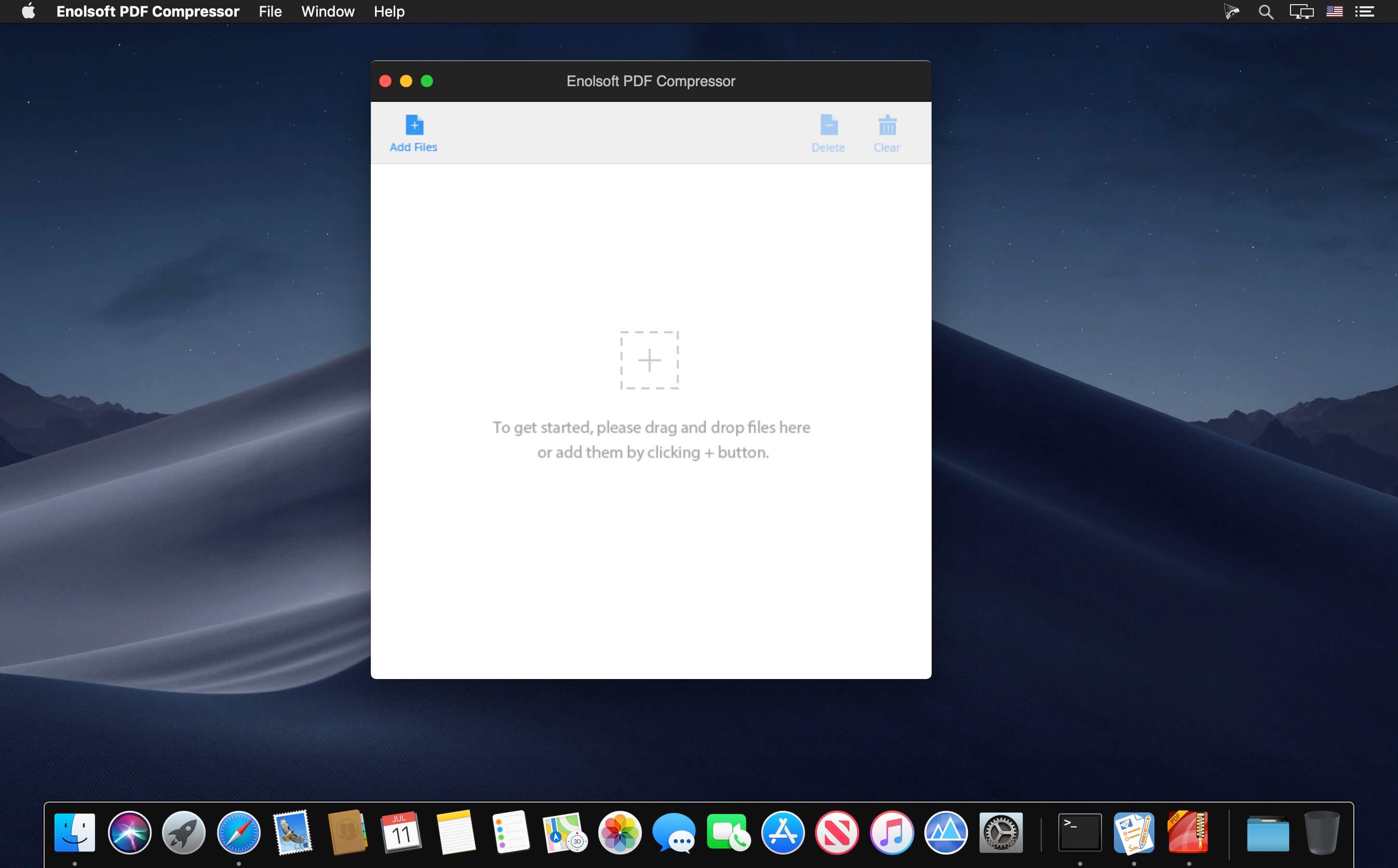1398x868 pixels.
Task: Open the Help menu
Action: [388, 11]
